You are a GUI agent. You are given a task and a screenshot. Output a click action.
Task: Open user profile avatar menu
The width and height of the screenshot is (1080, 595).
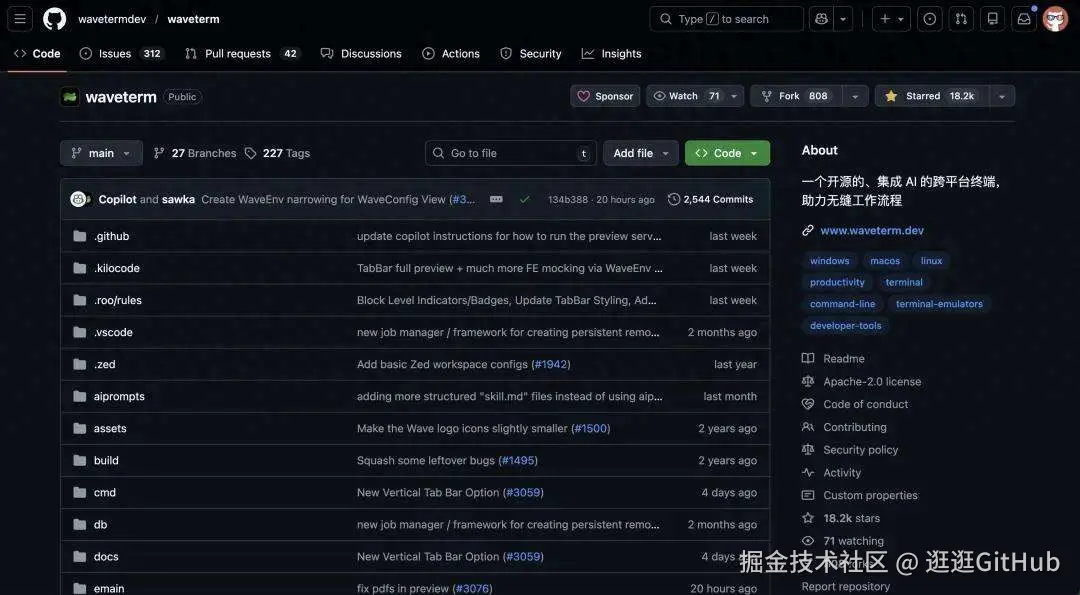pos(1055,19)
